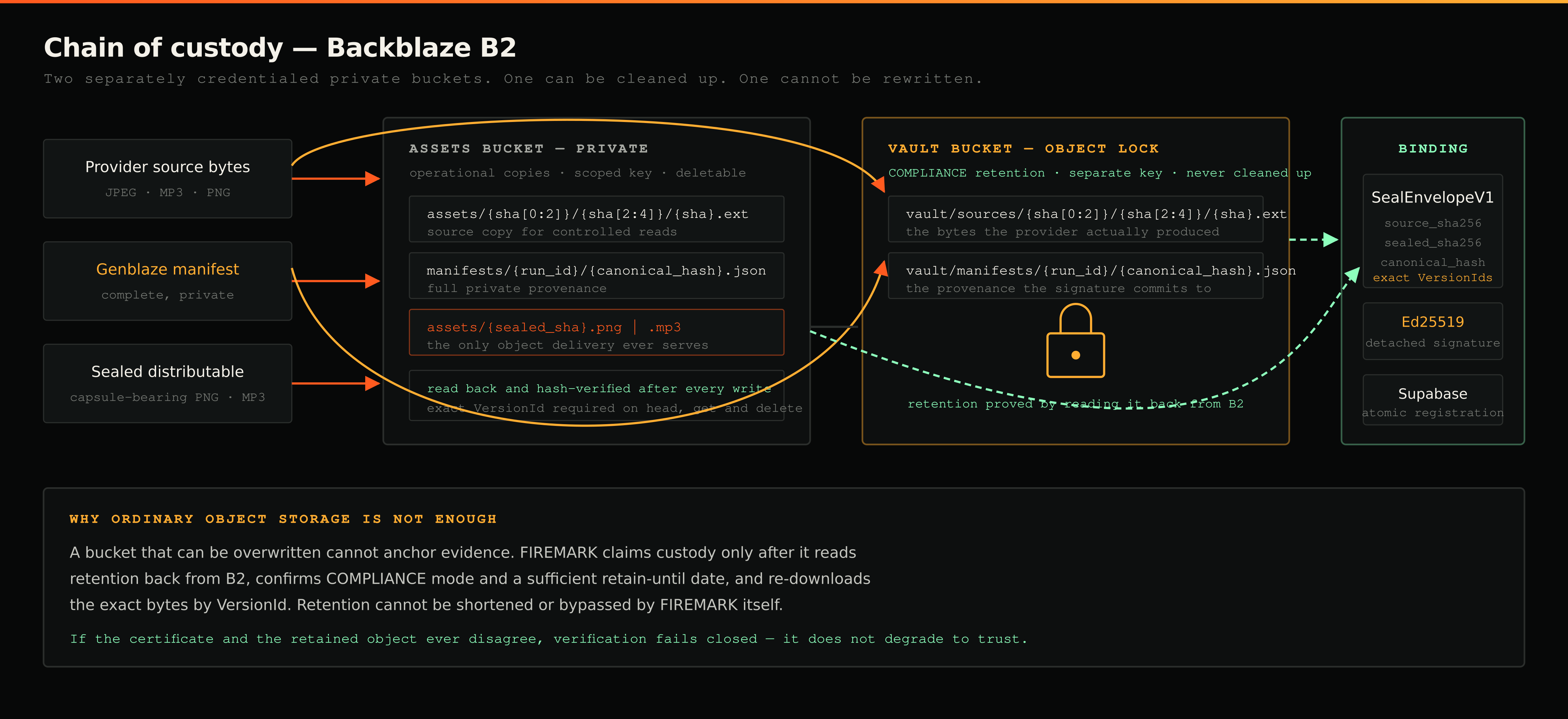1568x719 pixels.
Task: Select the paragraph starting "A bucket that can be overwritten"
Action: click(x=470, y=578)
